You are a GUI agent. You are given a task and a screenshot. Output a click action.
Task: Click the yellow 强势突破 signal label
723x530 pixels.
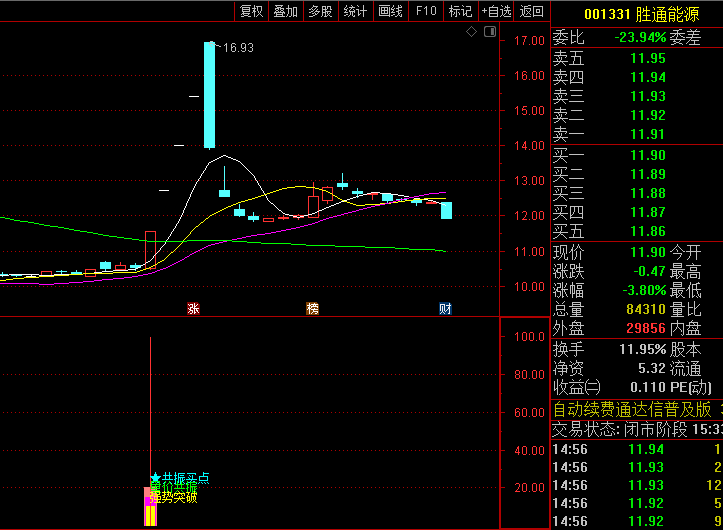click(x=173, y=497)
